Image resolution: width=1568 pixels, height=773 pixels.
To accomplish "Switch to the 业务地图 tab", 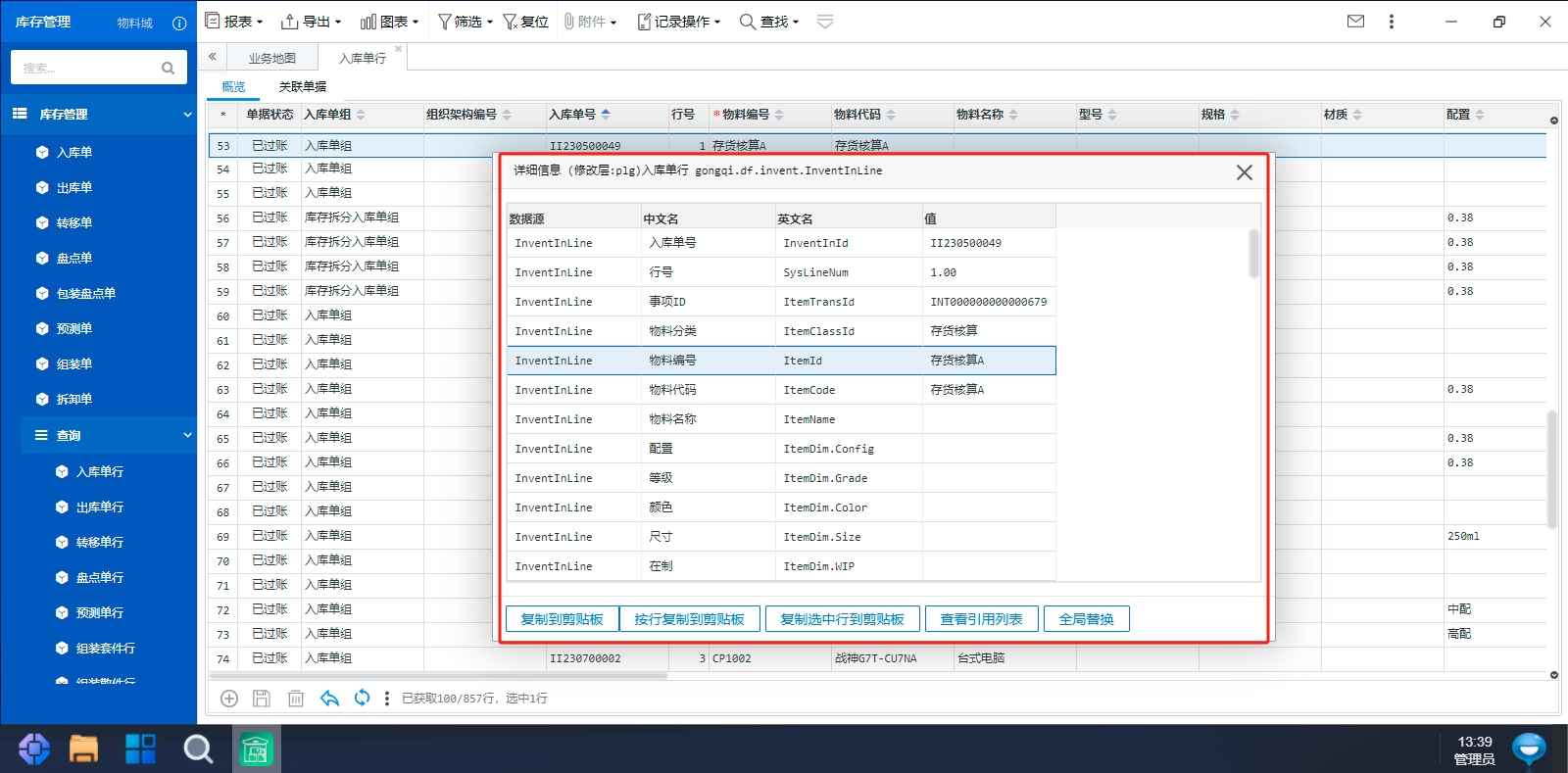I will pyautogui.click(x=272, y=58).
